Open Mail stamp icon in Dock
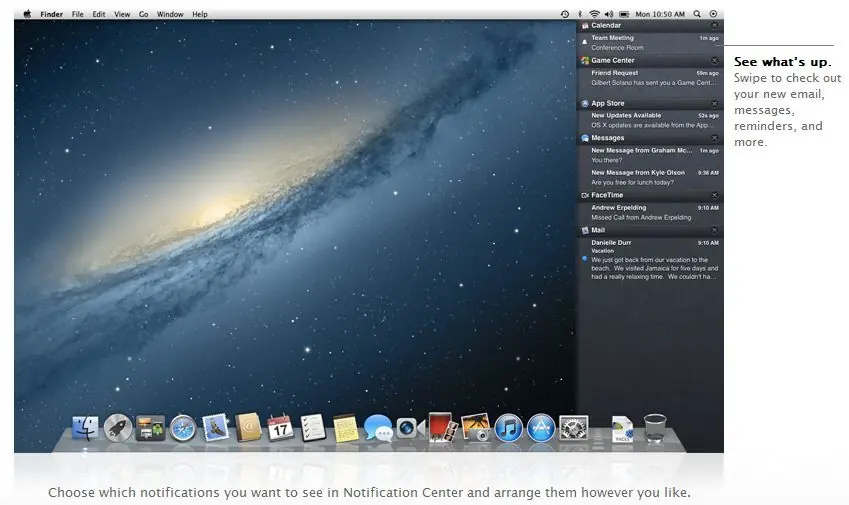 [x=215, y=428]
